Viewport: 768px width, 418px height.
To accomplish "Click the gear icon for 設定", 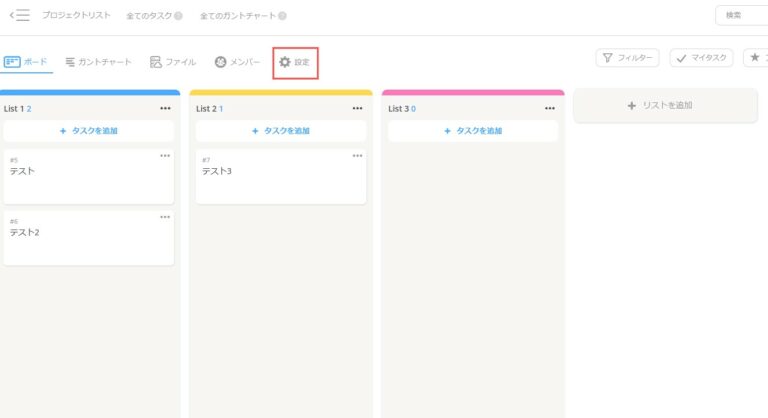I will click(285, 62).
